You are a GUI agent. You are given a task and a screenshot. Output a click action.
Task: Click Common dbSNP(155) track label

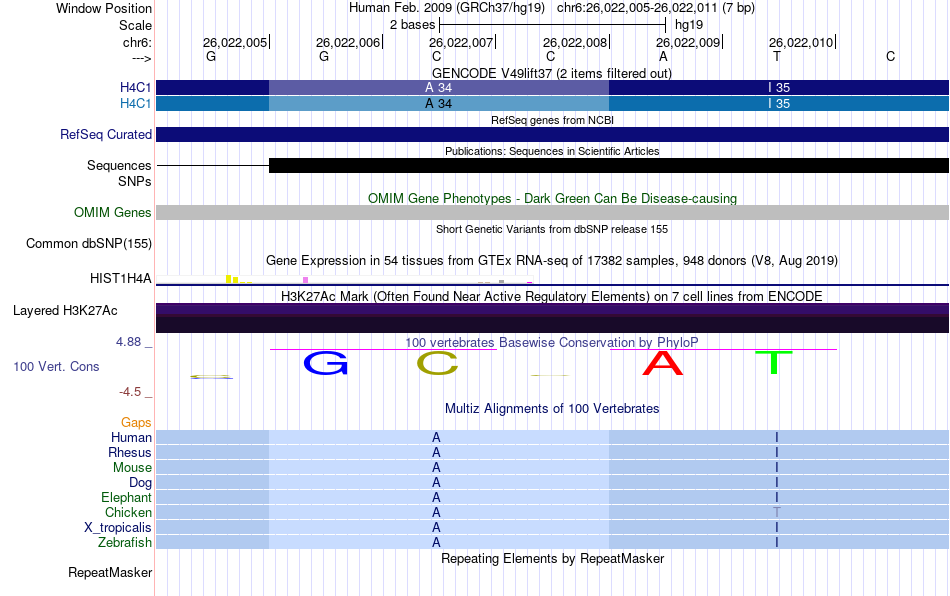[x=89, y=243]
